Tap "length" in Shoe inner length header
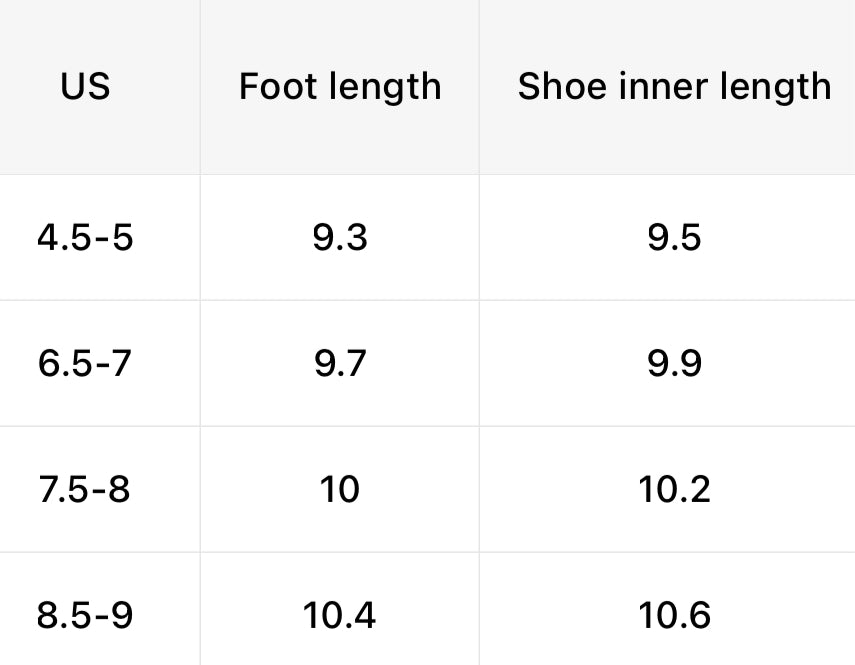 [781, 89]
